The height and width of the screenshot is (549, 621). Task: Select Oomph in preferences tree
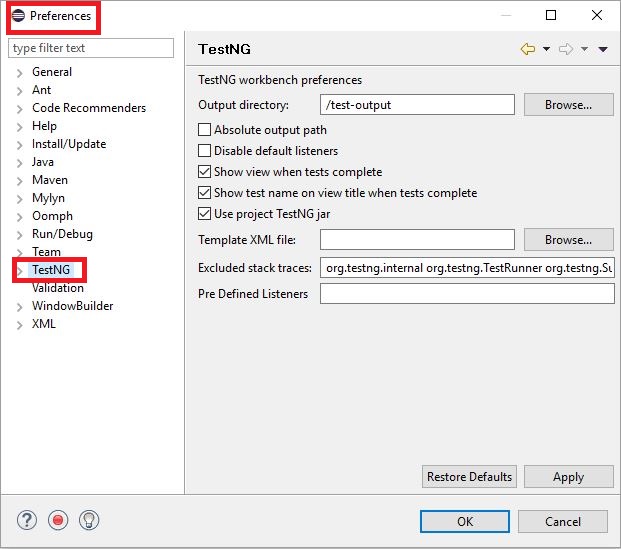point(53,216)
